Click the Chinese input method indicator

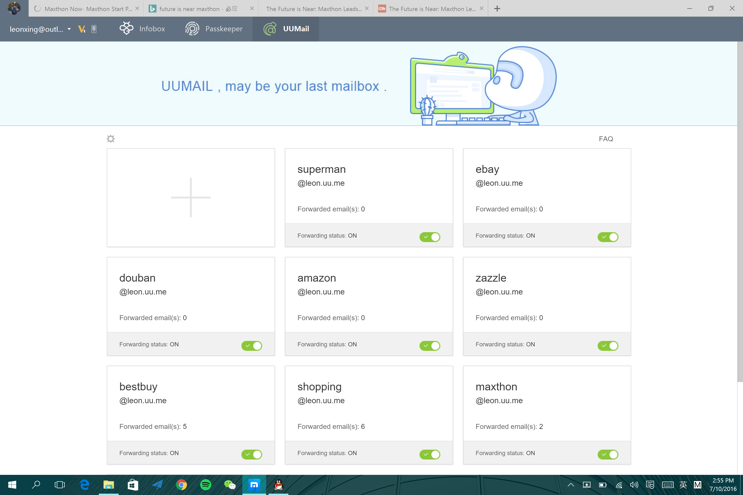683,485
